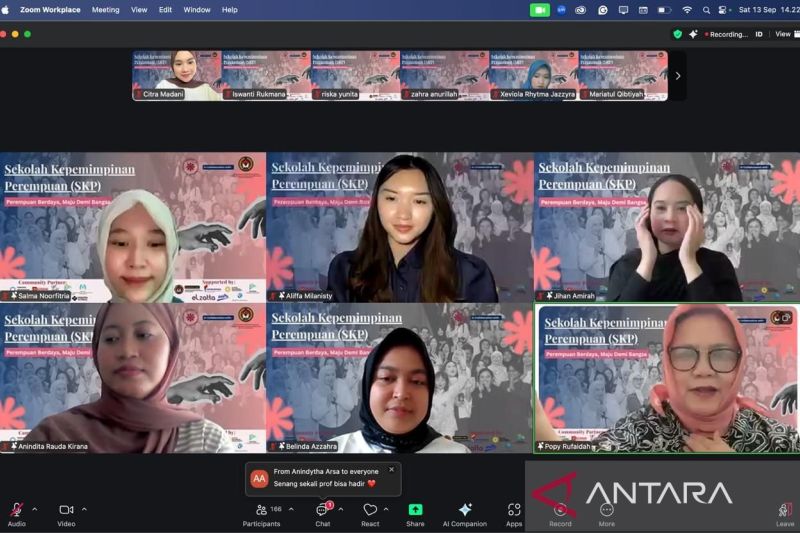Open AI Companion from the toolbar
The height and width of the screenshot is (533, 800).
tap(464, 510)
